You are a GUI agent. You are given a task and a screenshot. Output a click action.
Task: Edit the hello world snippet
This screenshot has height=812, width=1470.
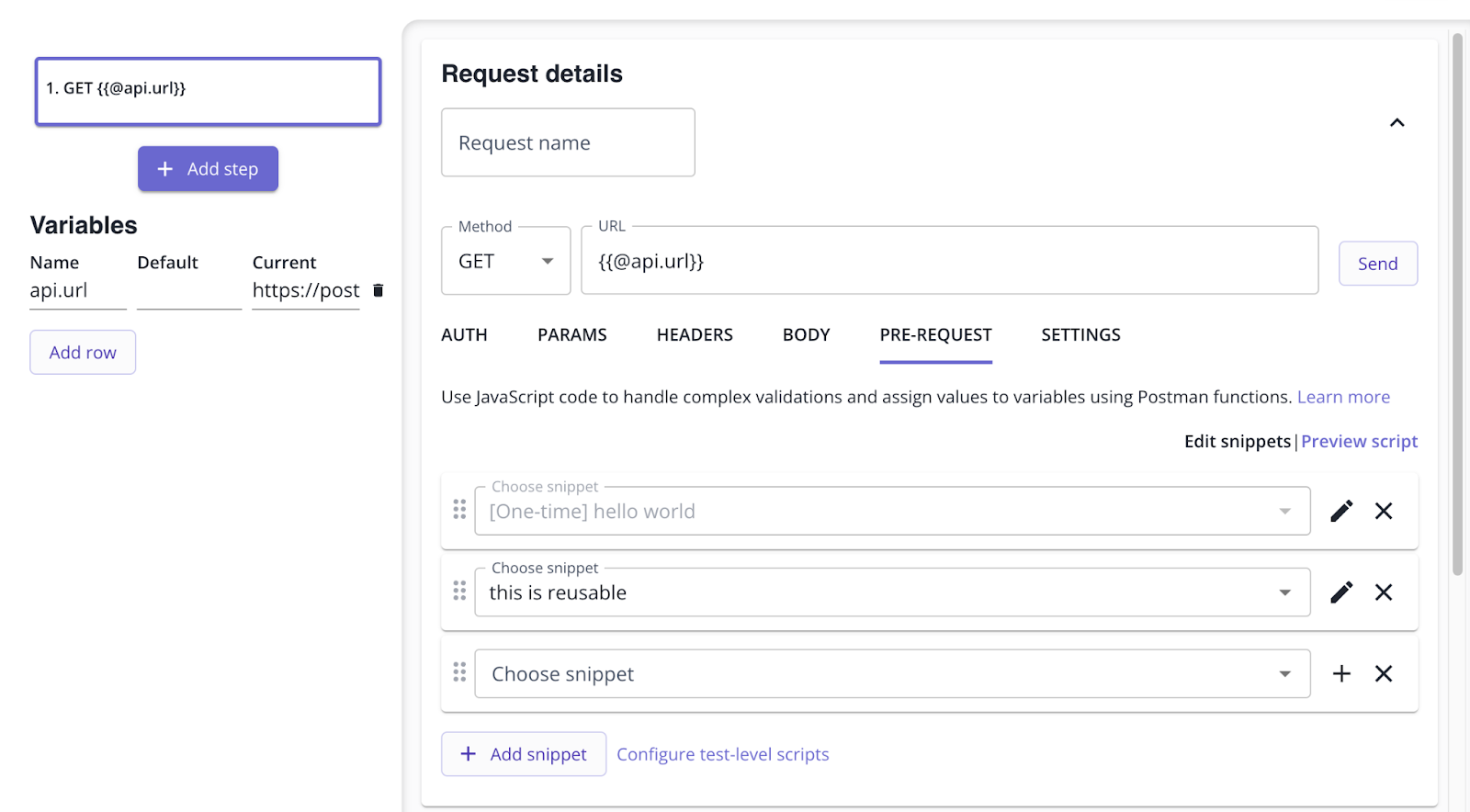1341,511
